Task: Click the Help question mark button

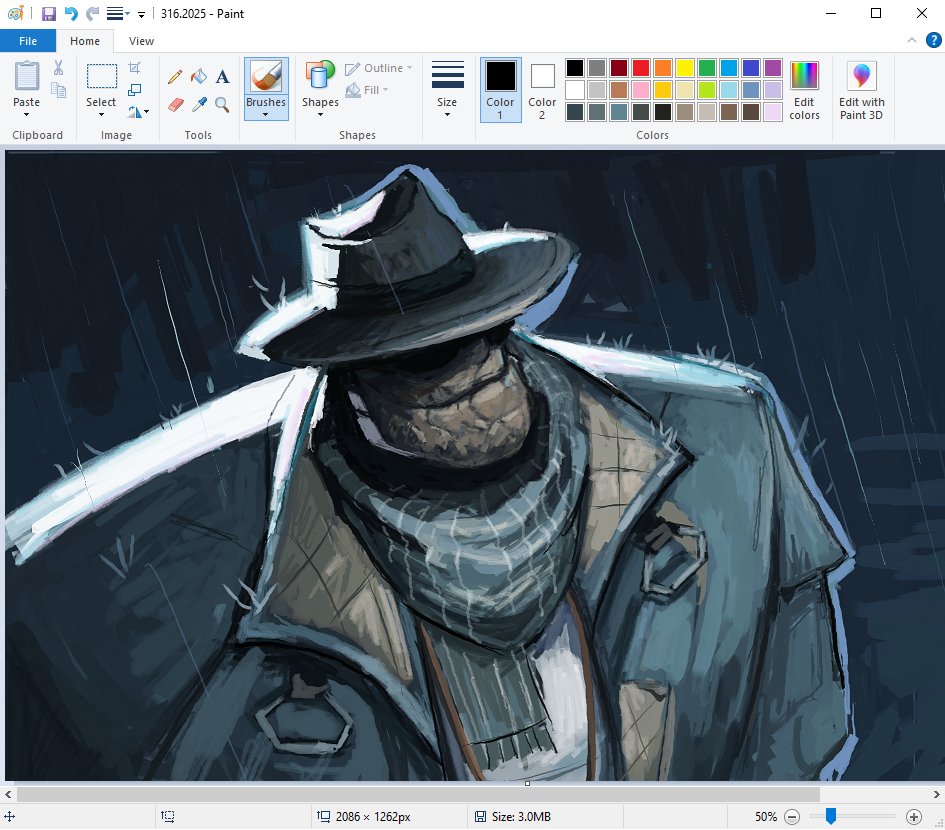Action: 932,41
